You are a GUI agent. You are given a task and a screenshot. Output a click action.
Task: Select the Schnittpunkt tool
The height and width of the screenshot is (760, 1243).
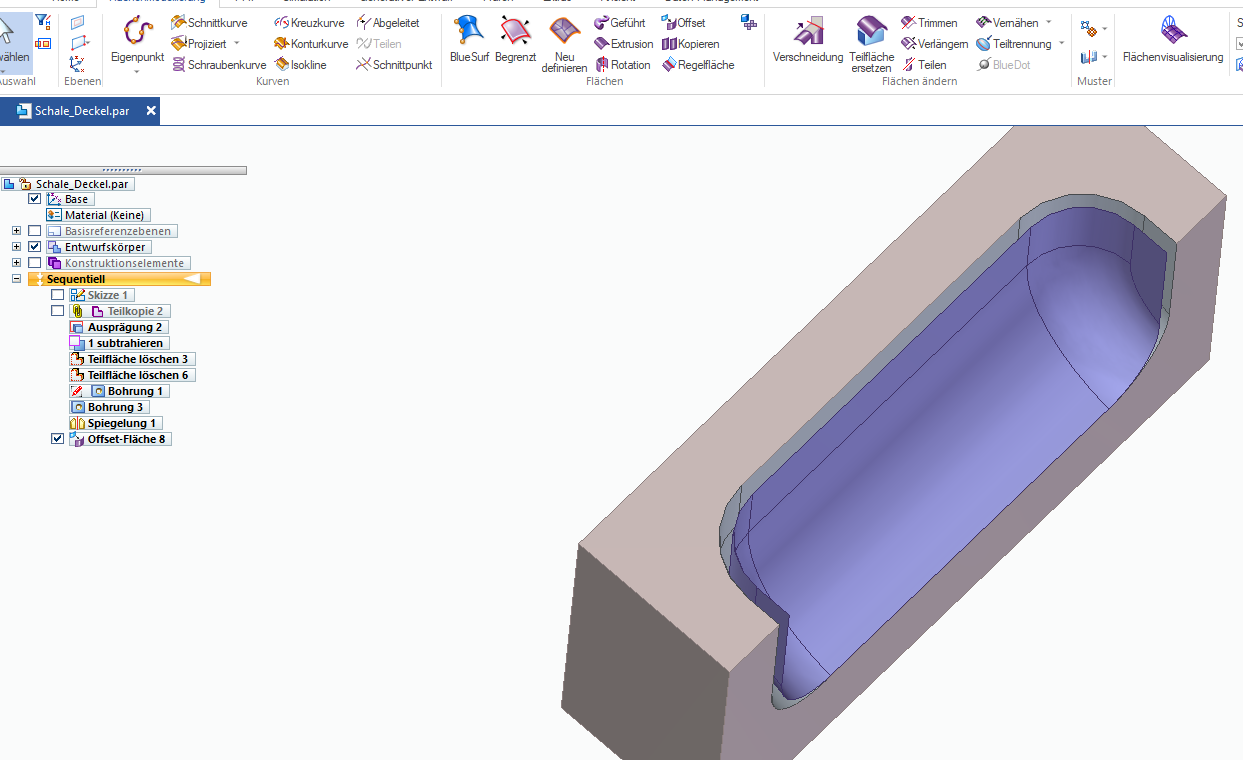pyautogui.click(x=394, y=65)
